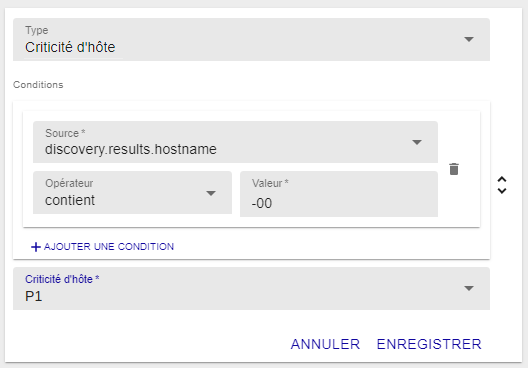
Task: Click the Ajouter une condition text
Action: point(109,247)
